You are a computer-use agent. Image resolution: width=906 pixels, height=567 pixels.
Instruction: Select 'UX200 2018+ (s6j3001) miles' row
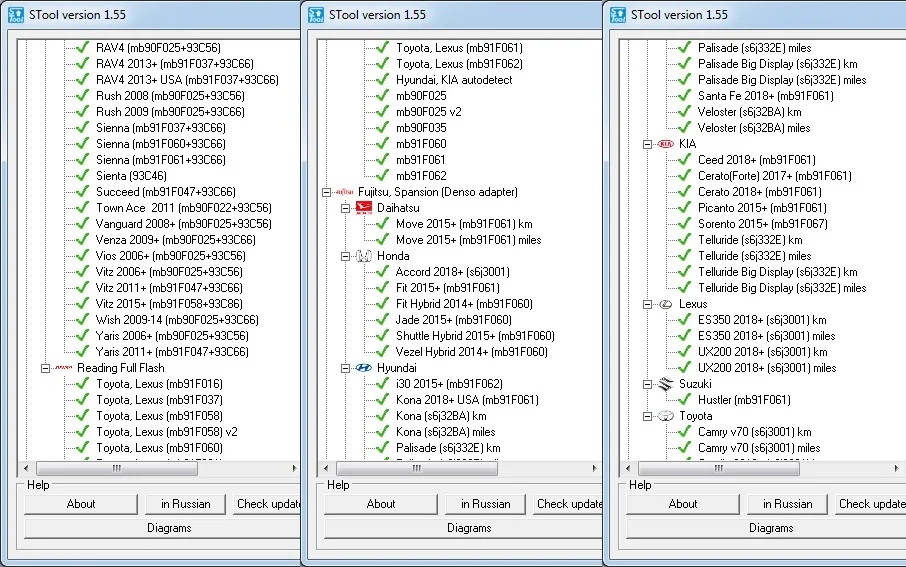tap(767, 368)
